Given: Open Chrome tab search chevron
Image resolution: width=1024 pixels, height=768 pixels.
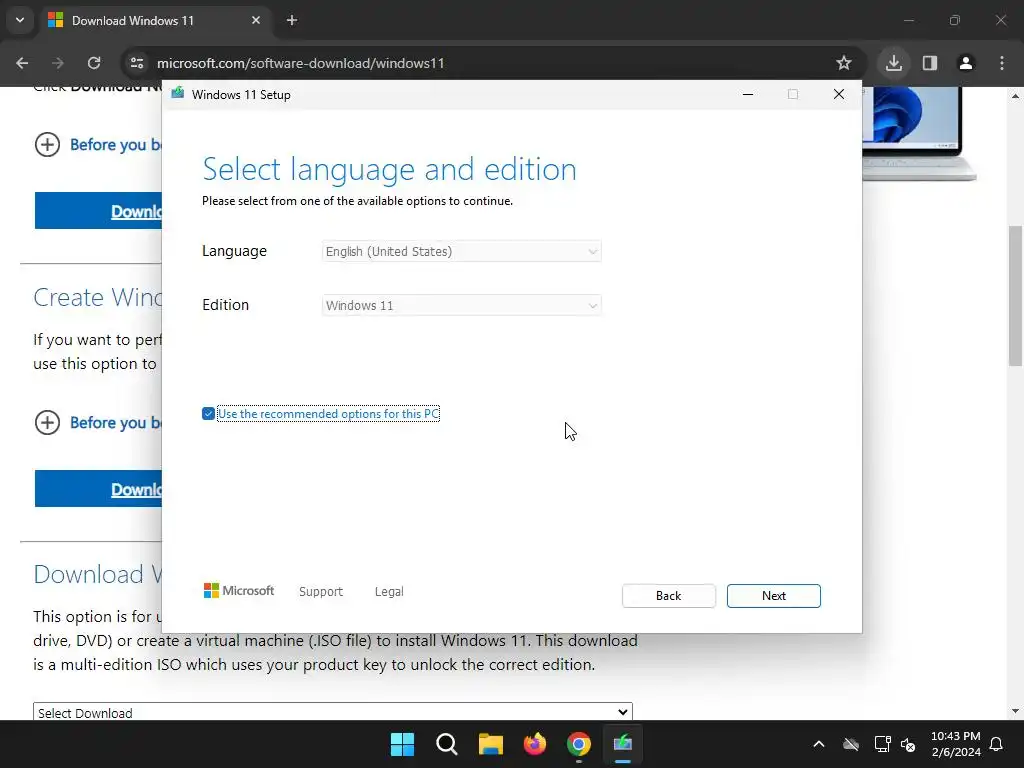Looking at the screenshot, I should coord(20,20).
